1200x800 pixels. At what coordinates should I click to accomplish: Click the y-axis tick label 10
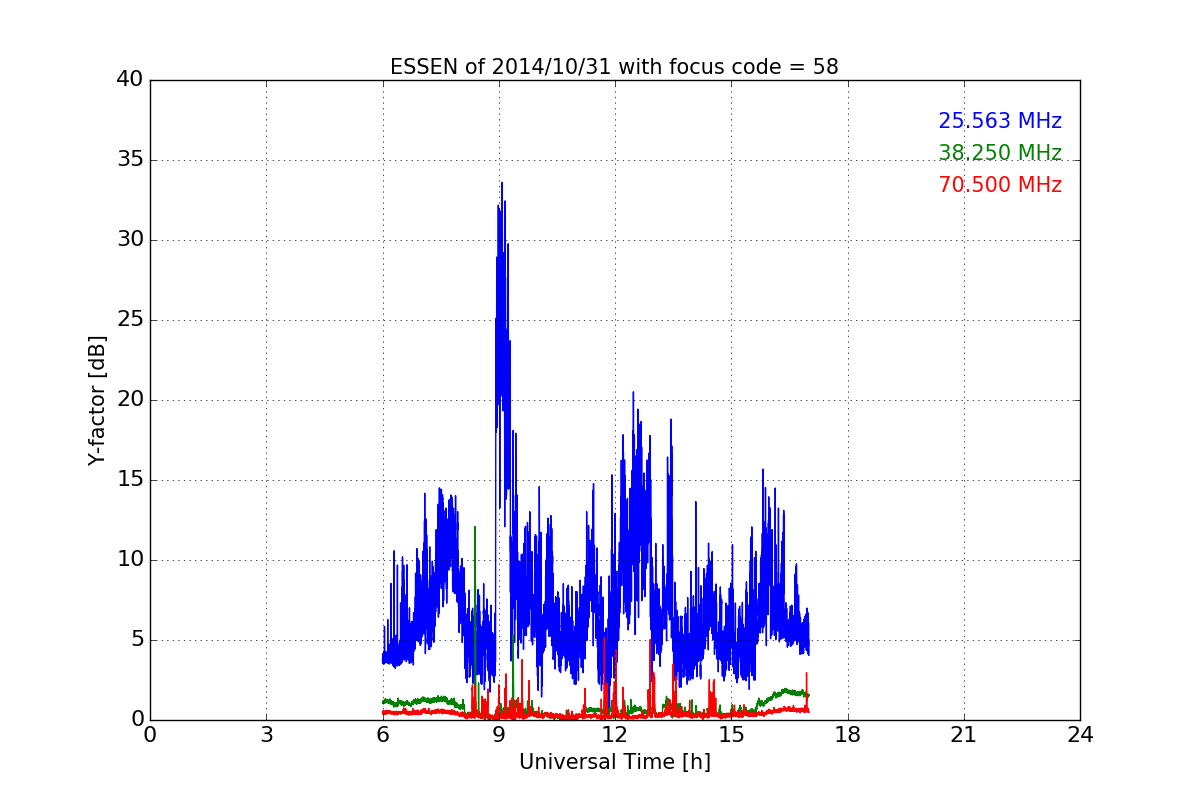pyautogui.click(x=129, y=560)
